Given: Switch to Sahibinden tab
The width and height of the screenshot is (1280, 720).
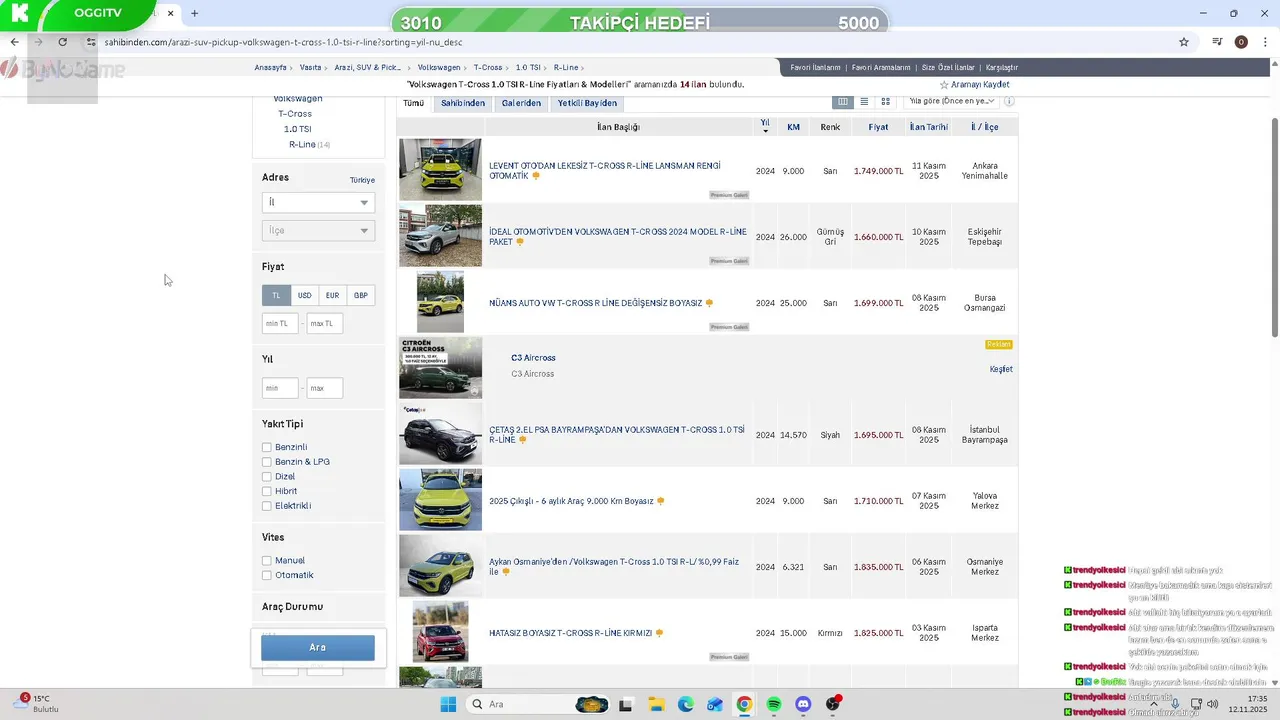Looking at the screenshot, I should [x=463, y=103].
